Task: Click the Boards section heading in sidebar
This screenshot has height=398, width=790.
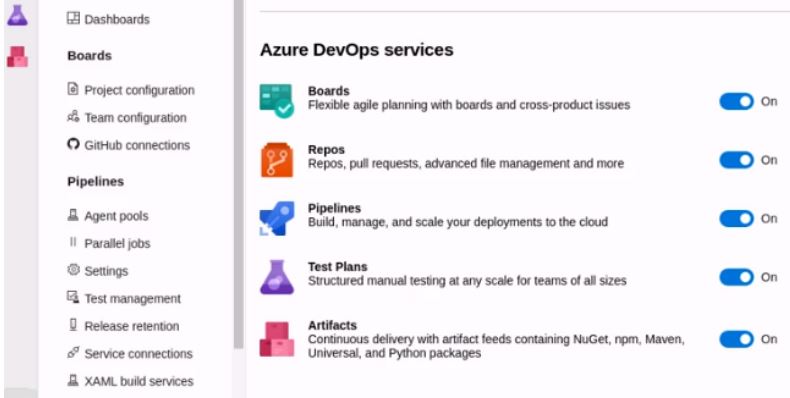Action: [90, 55]
